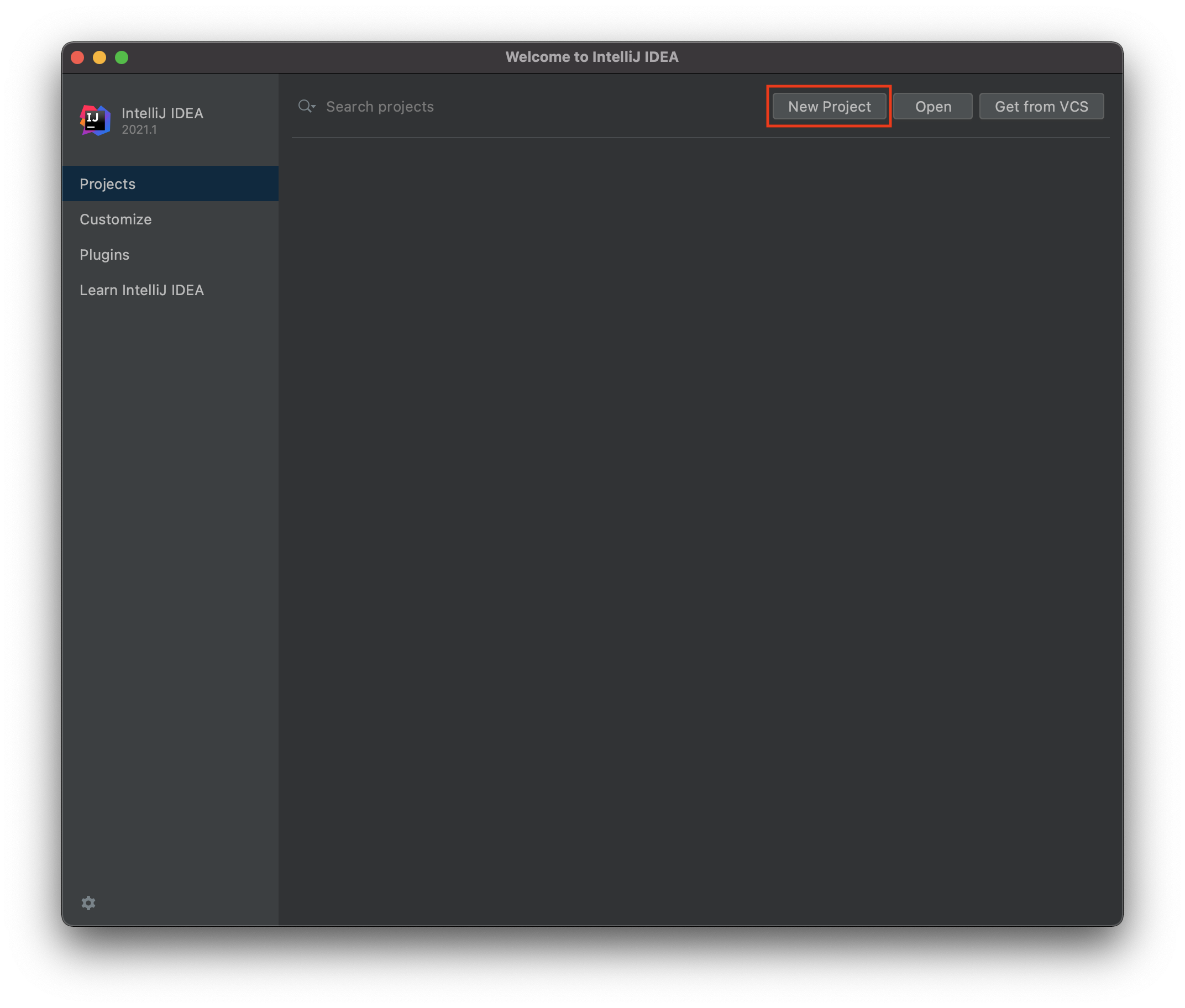Click the New Project button
Screen dimensions: 1185x1008
(829, 106)
